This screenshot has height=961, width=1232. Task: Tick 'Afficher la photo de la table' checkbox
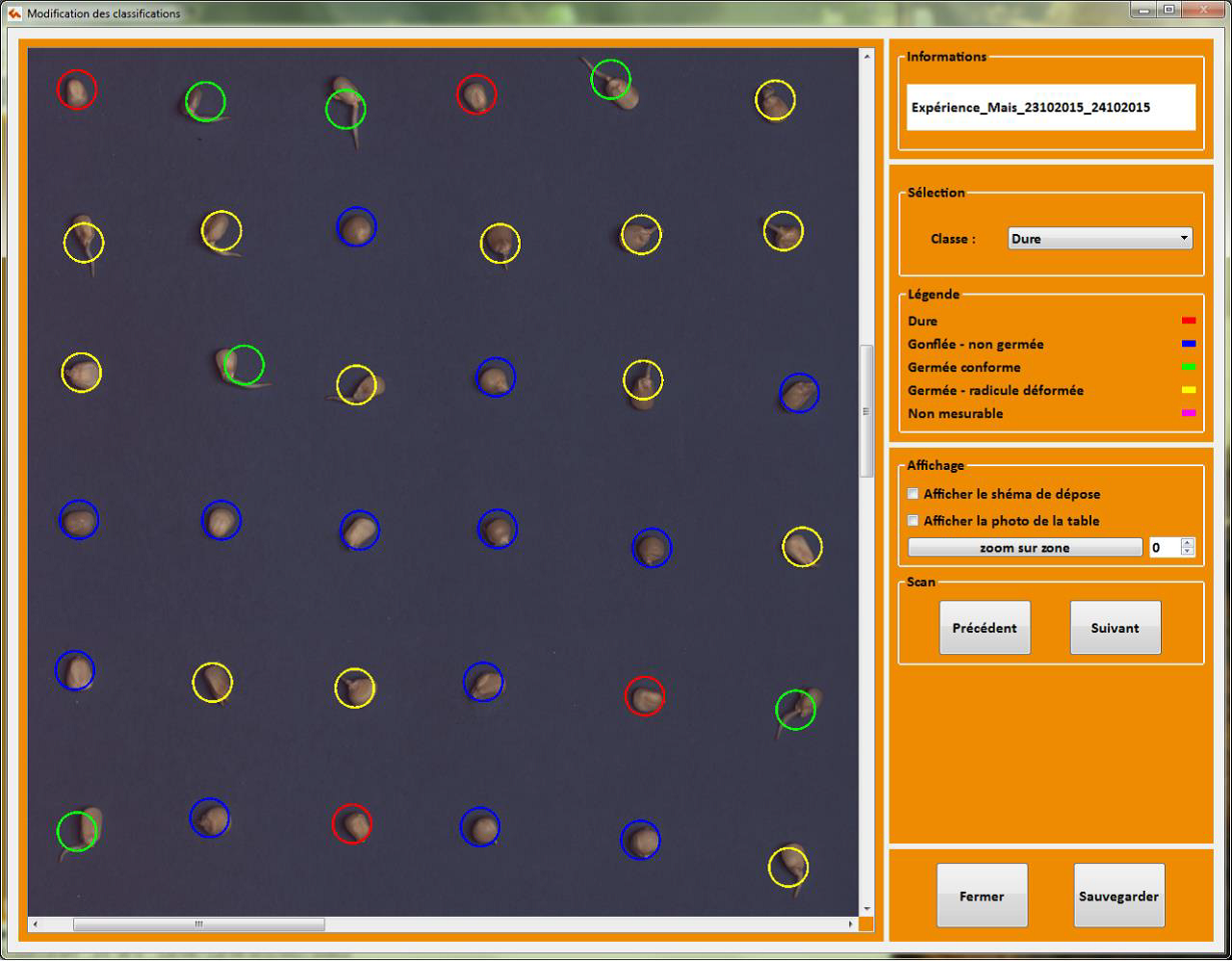click(913, 521)
